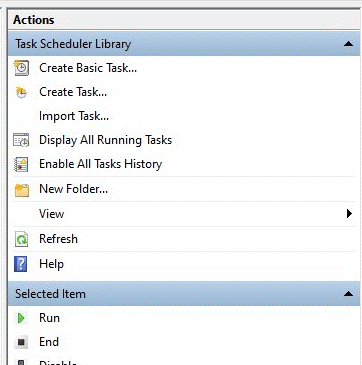362x365 pixels.
Task: Click the green Refresh icon
Action: tap(21, 239)
